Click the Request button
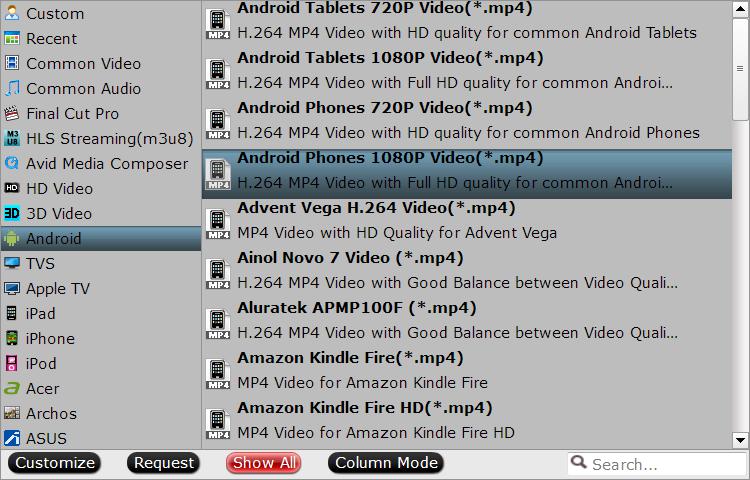Screen dimensions: 750x480 click(x=164, y=463)
